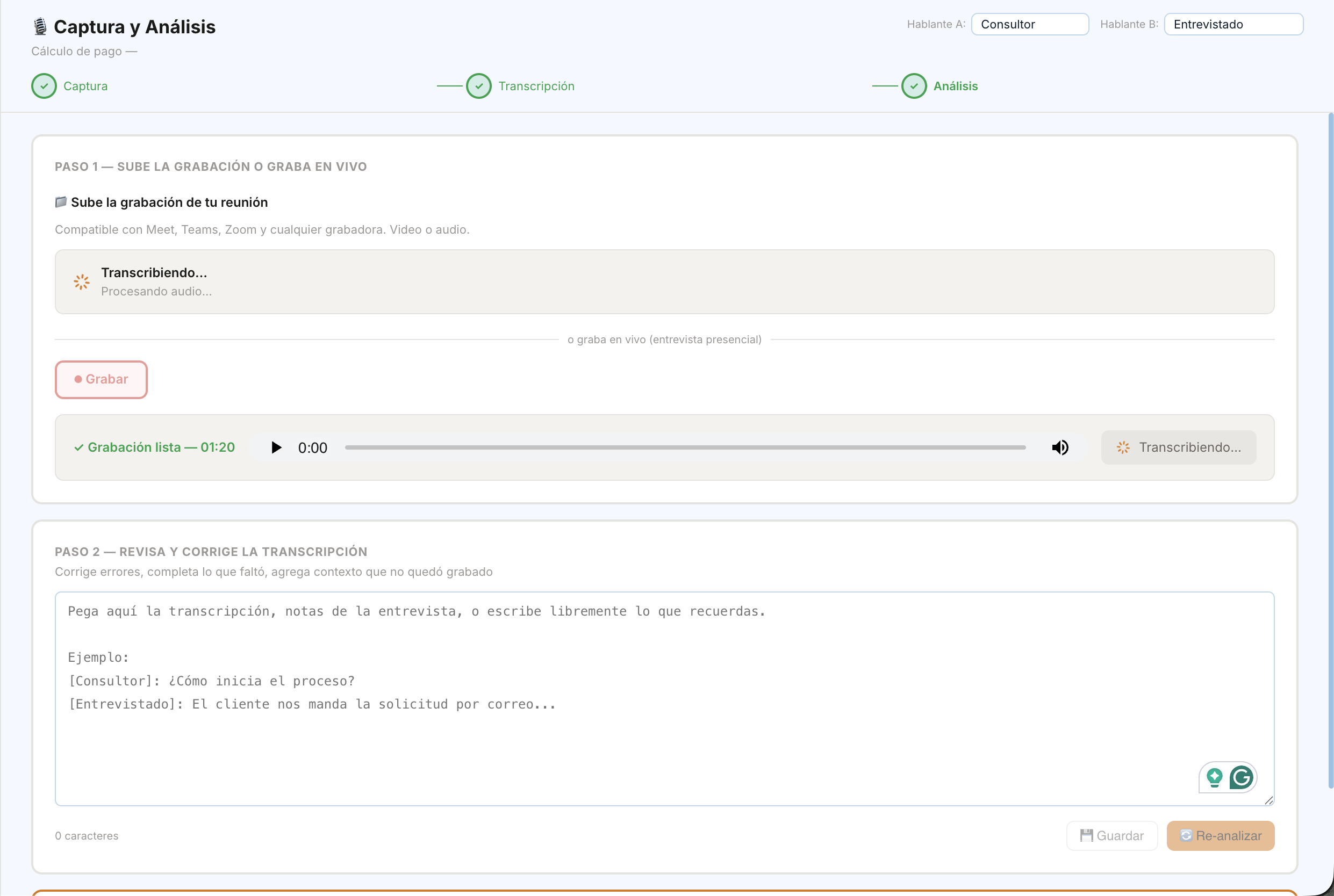Click the Grammarly G icon in textarea

pos(1242,777)
